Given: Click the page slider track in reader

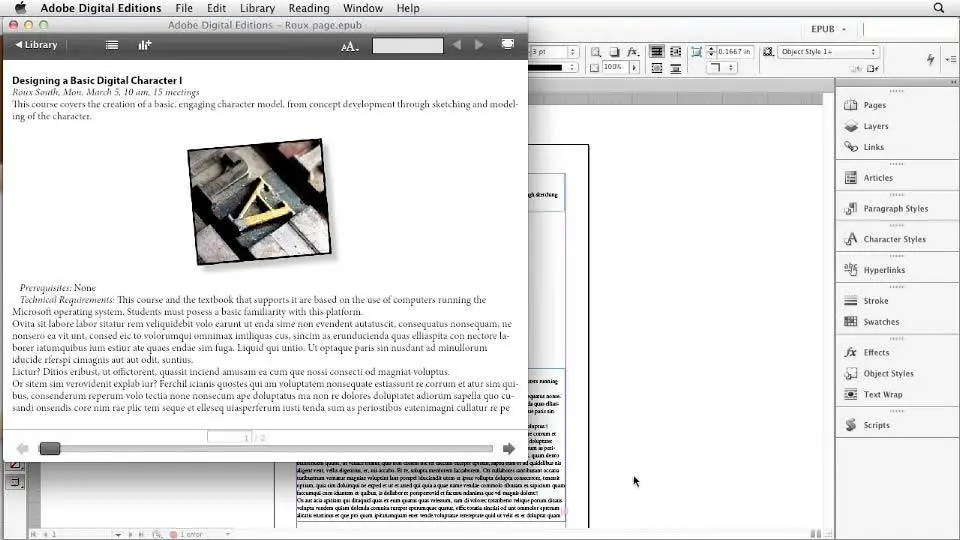Looking at the screenshot, I should click(266, 449).
